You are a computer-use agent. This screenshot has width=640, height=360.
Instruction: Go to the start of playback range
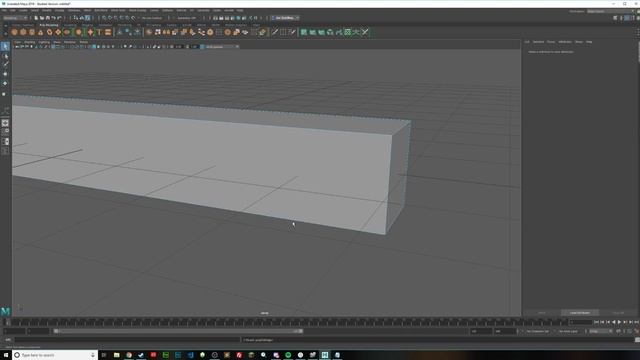coord(596,322)
